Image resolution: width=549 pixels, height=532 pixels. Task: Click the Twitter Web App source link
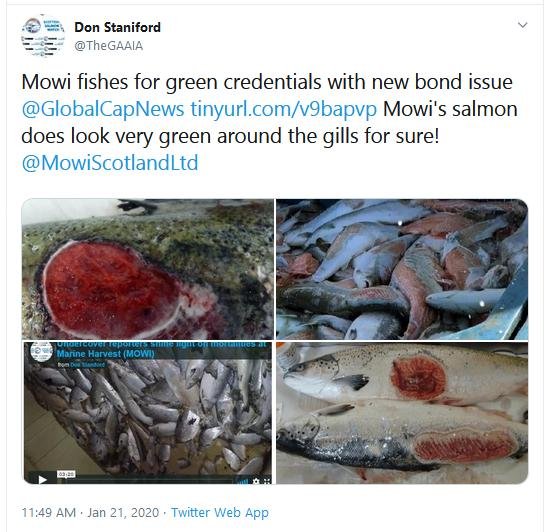pyautogui.click(x=220, y=512)
